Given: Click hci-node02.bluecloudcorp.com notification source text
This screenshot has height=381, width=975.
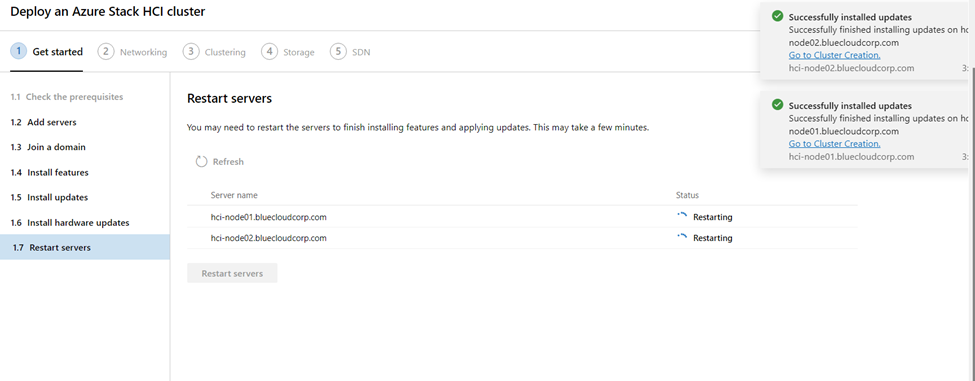Looking at the screenshot, I should click(x=851, y=68).
